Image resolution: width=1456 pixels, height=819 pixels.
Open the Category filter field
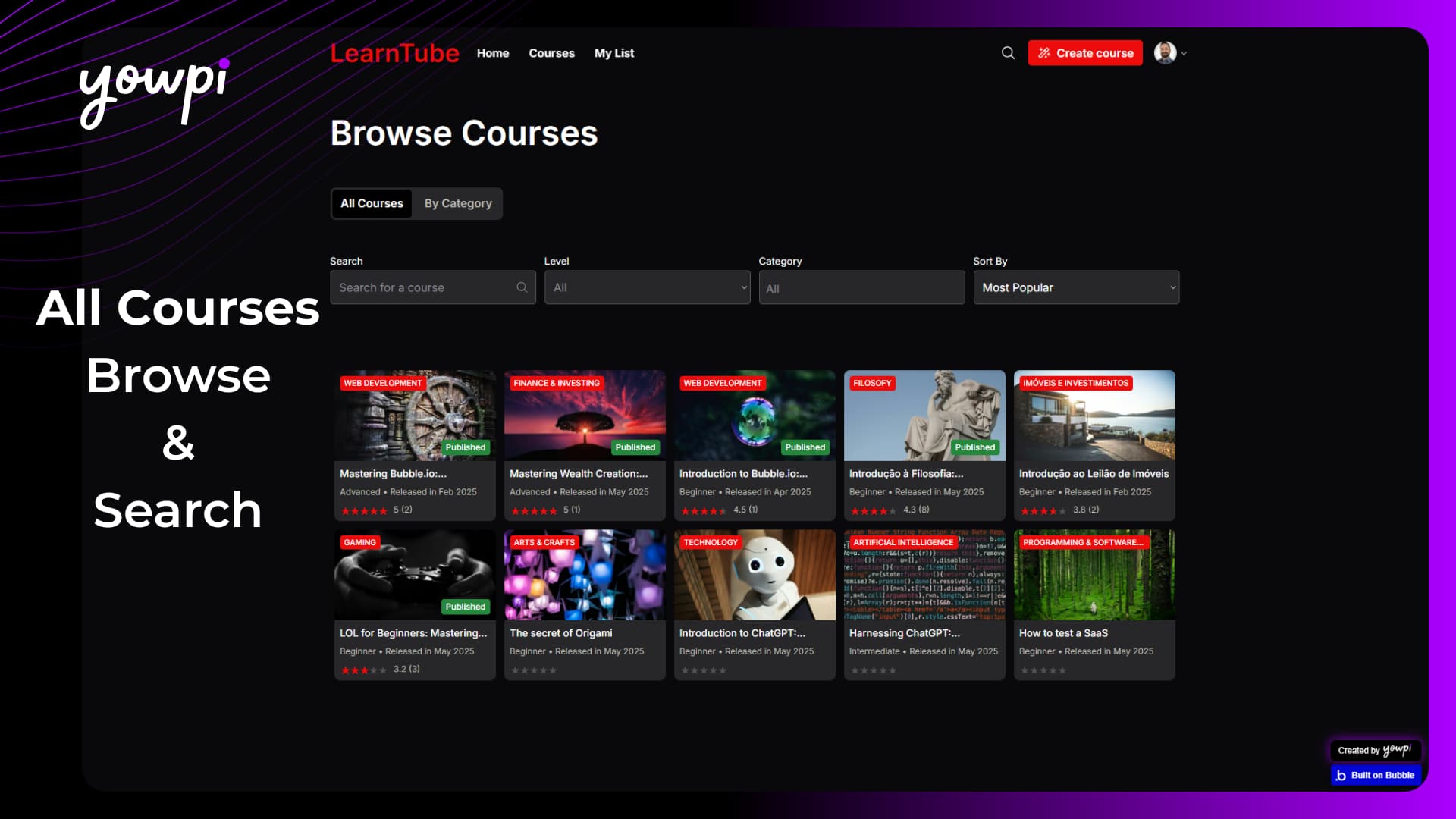pos(861,287)
